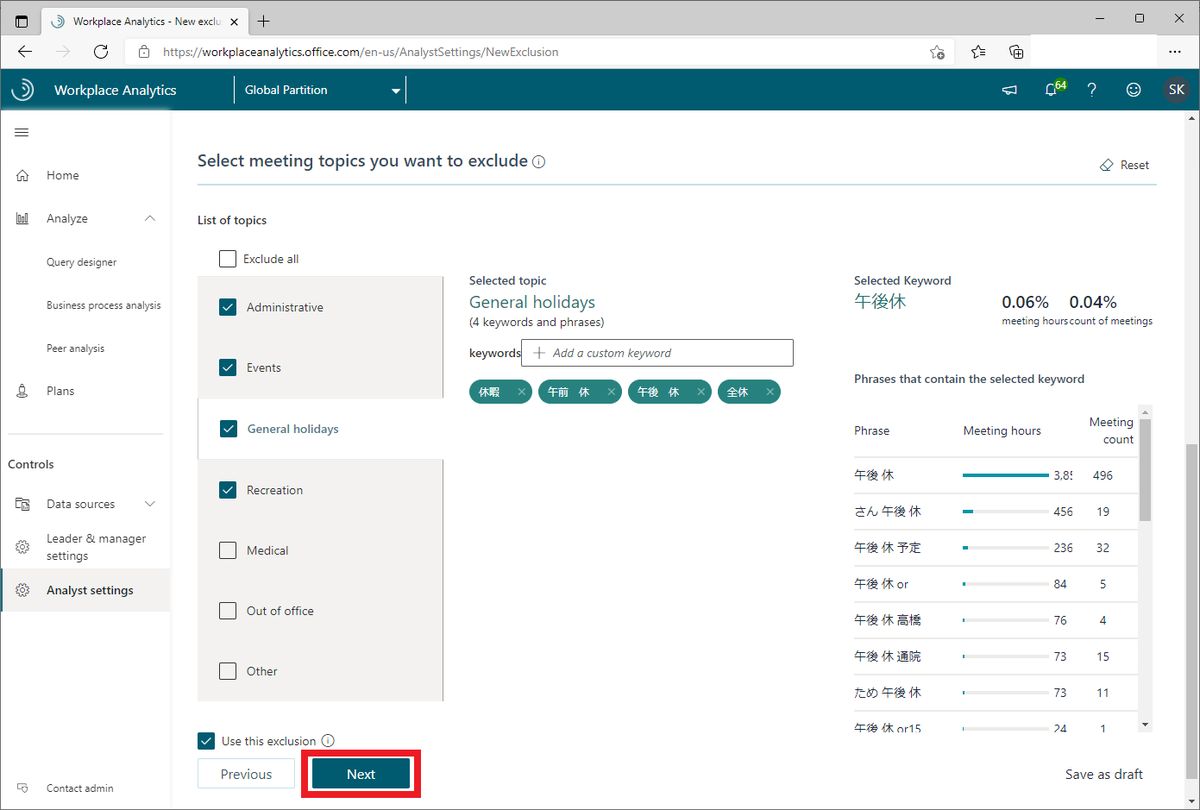Click the Add a custom keyword field
The height and width of the screenshot is (810, 1200).
(658, 353)
